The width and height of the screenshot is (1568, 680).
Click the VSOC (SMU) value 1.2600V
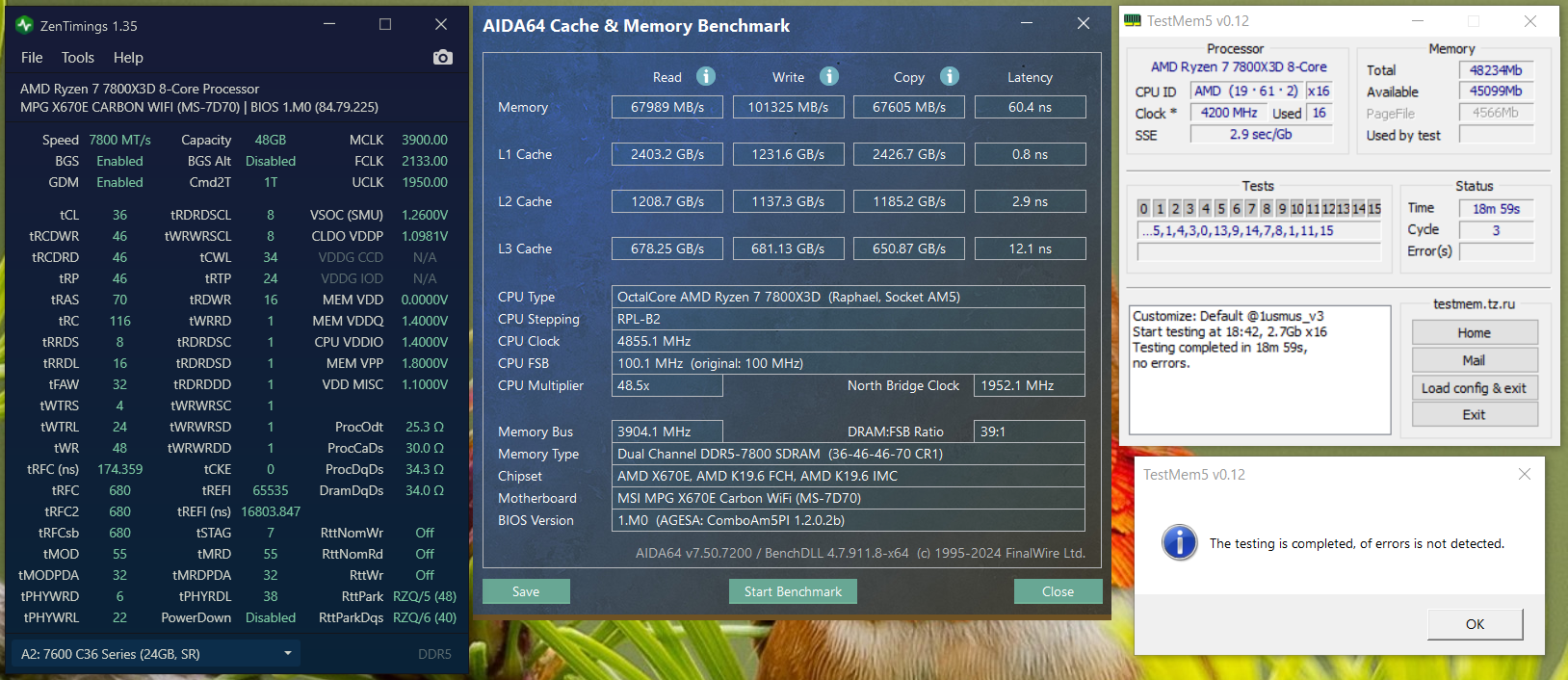pyautogui.click(x=425, y=215)
